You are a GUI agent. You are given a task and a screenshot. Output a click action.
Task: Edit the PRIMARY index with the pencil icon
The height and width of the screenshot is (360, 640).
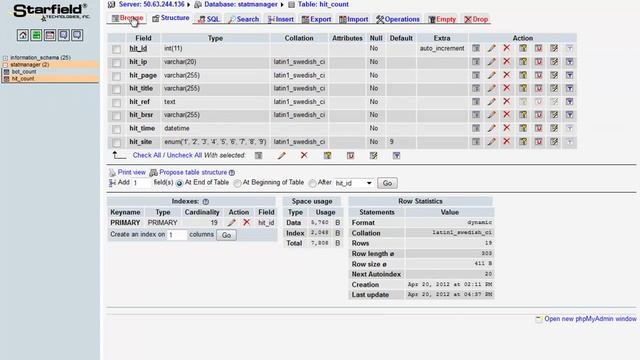(x=231, y=223)
